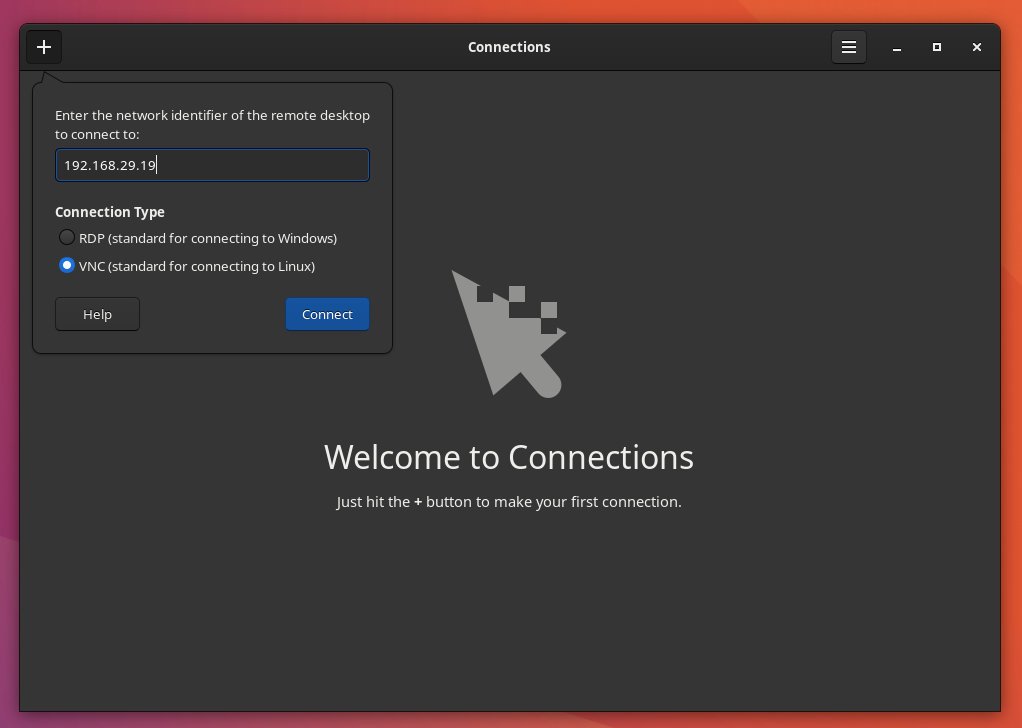This screenshot has width=1022, height=728.
Task: Maximize the Connections window
Action: 937,47
